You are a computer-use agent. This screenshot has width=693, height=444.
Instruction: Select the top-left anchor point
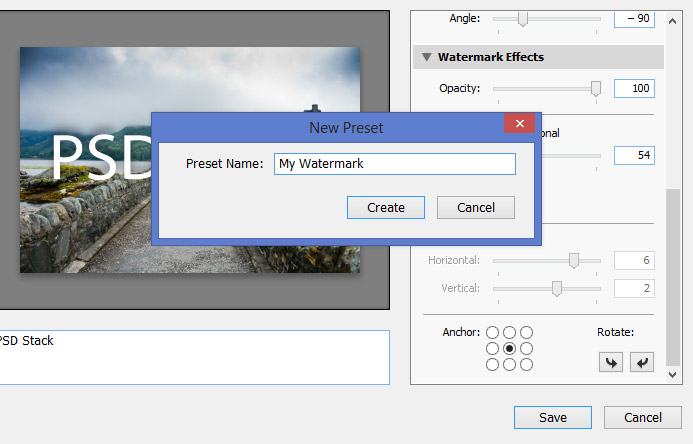point(492,332)
